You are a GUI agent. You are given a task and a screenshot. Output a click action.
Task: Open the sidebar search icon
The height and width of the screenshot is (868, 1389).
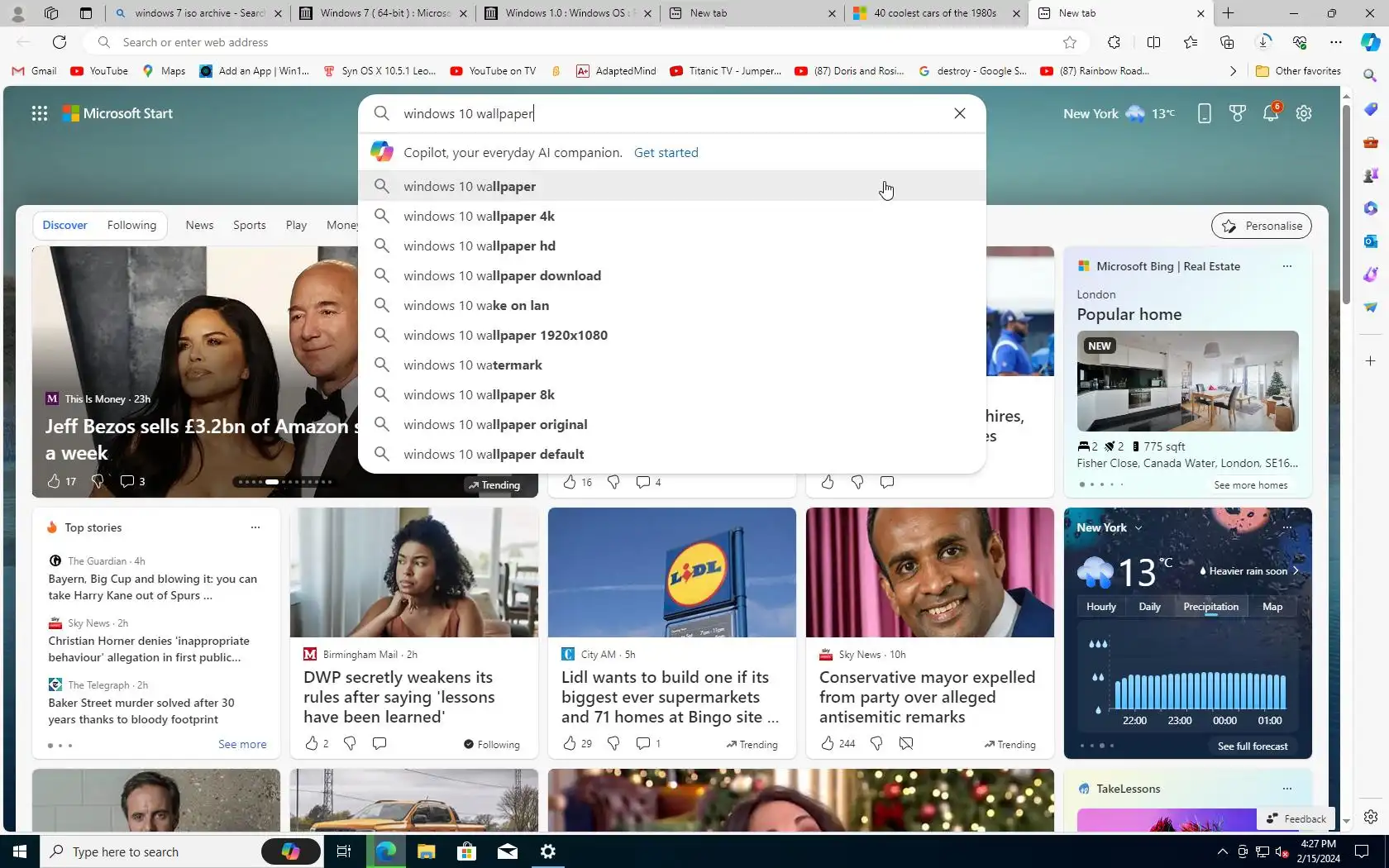(x=1370, y=75)
